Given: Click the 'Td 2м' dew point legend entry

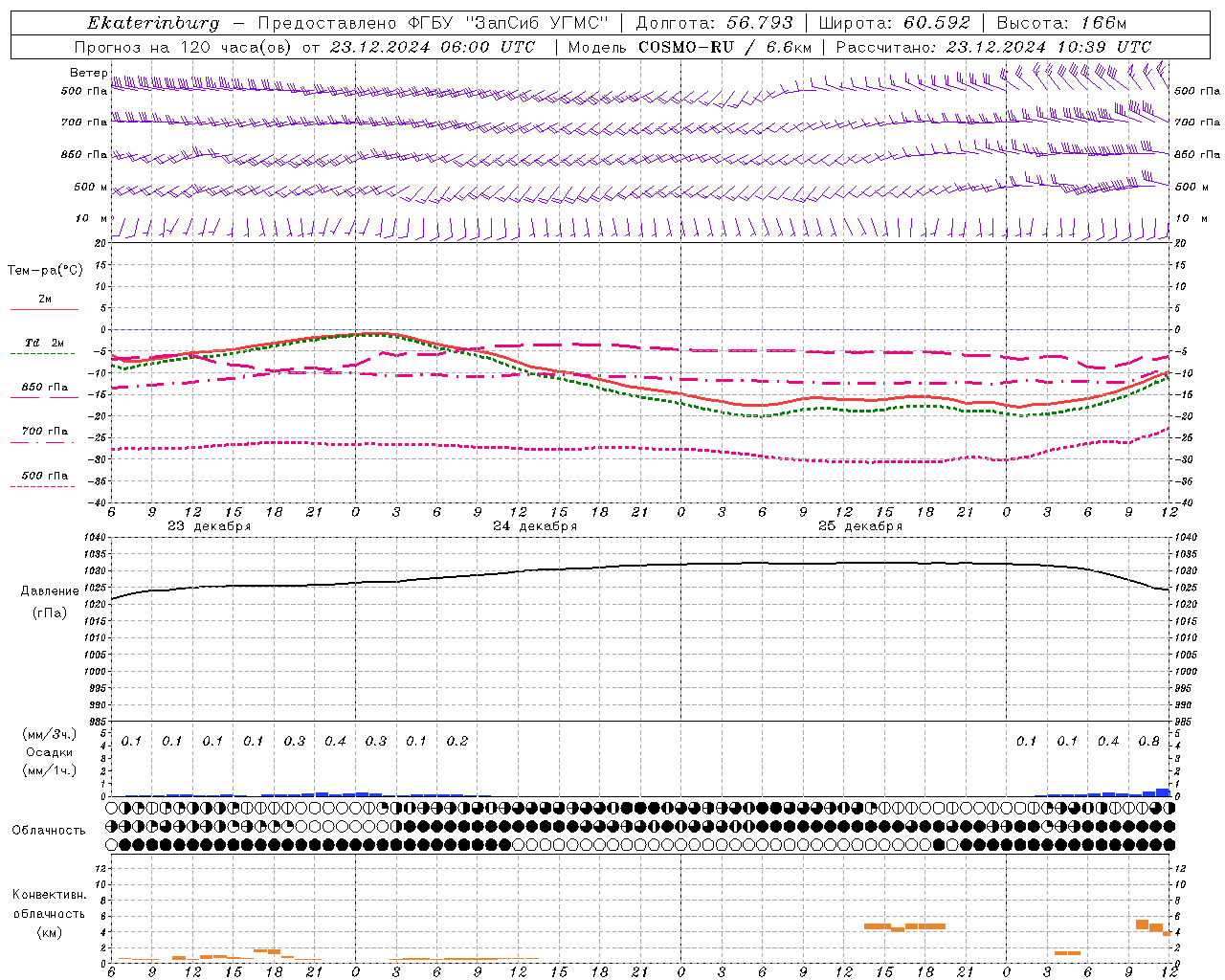Looking at the screenshot, I should (45, 343).
